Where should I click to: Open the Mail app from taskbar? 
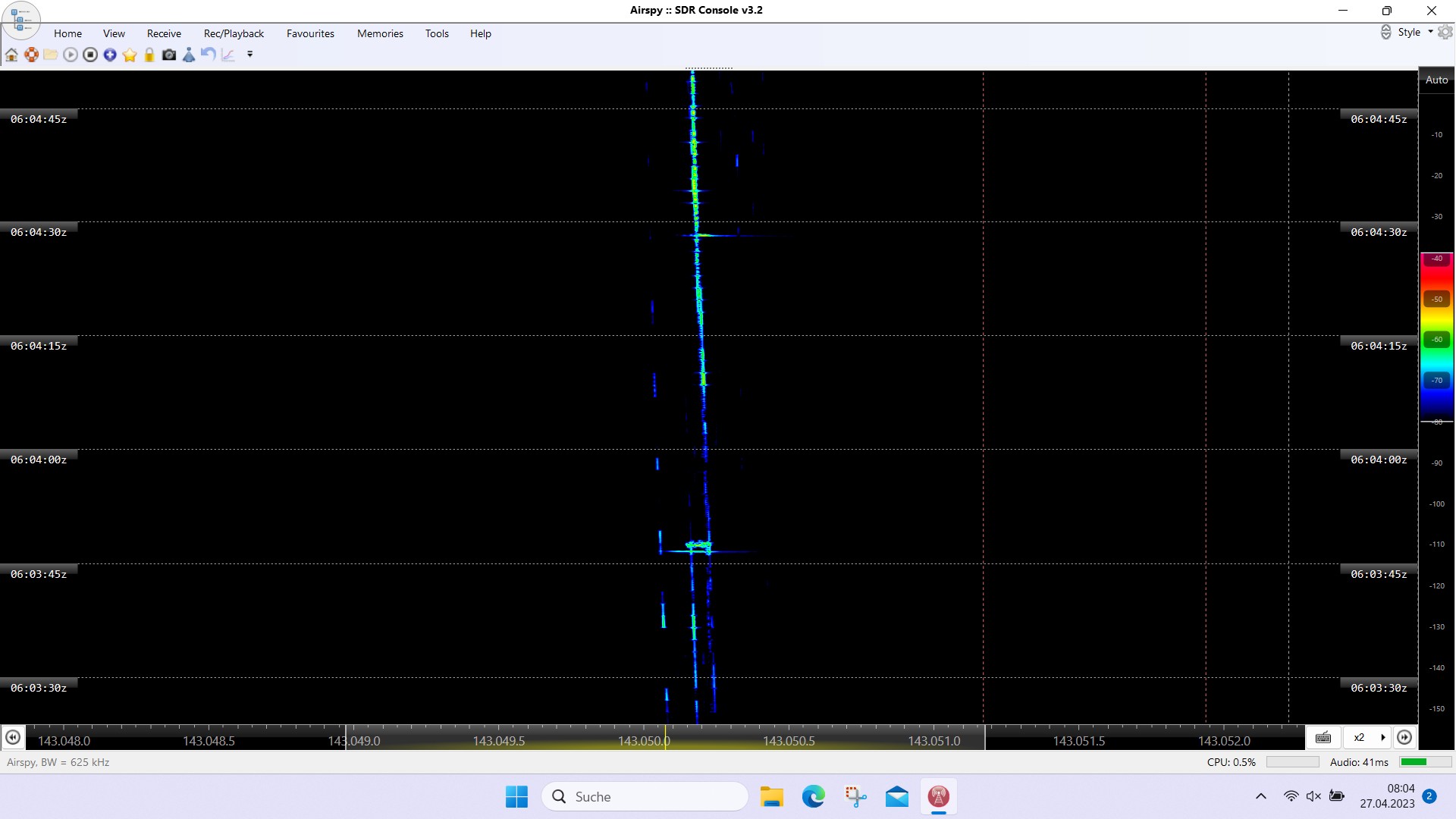897,796
